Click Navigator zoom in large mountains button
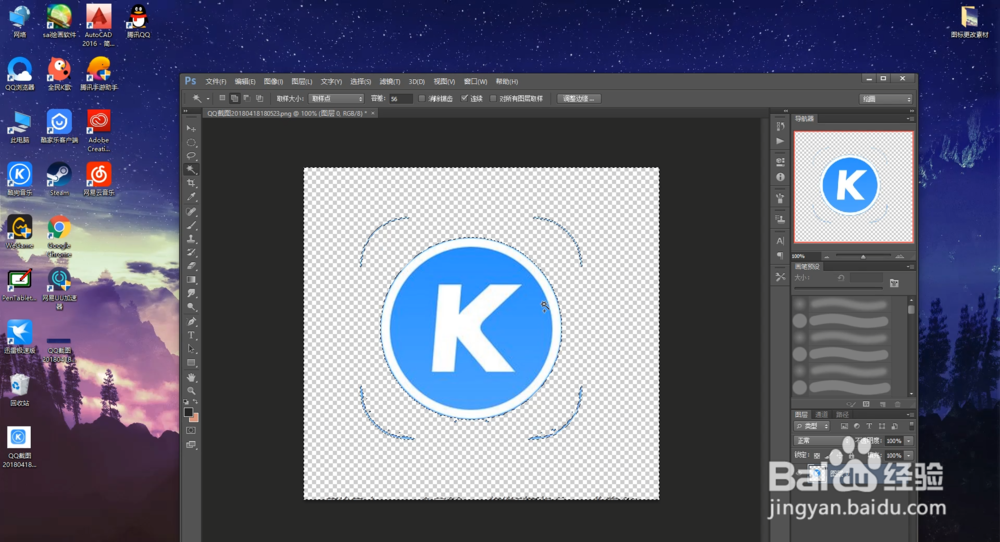The width and height of the screenshot is (1000, 542). (x=899, y=256)
